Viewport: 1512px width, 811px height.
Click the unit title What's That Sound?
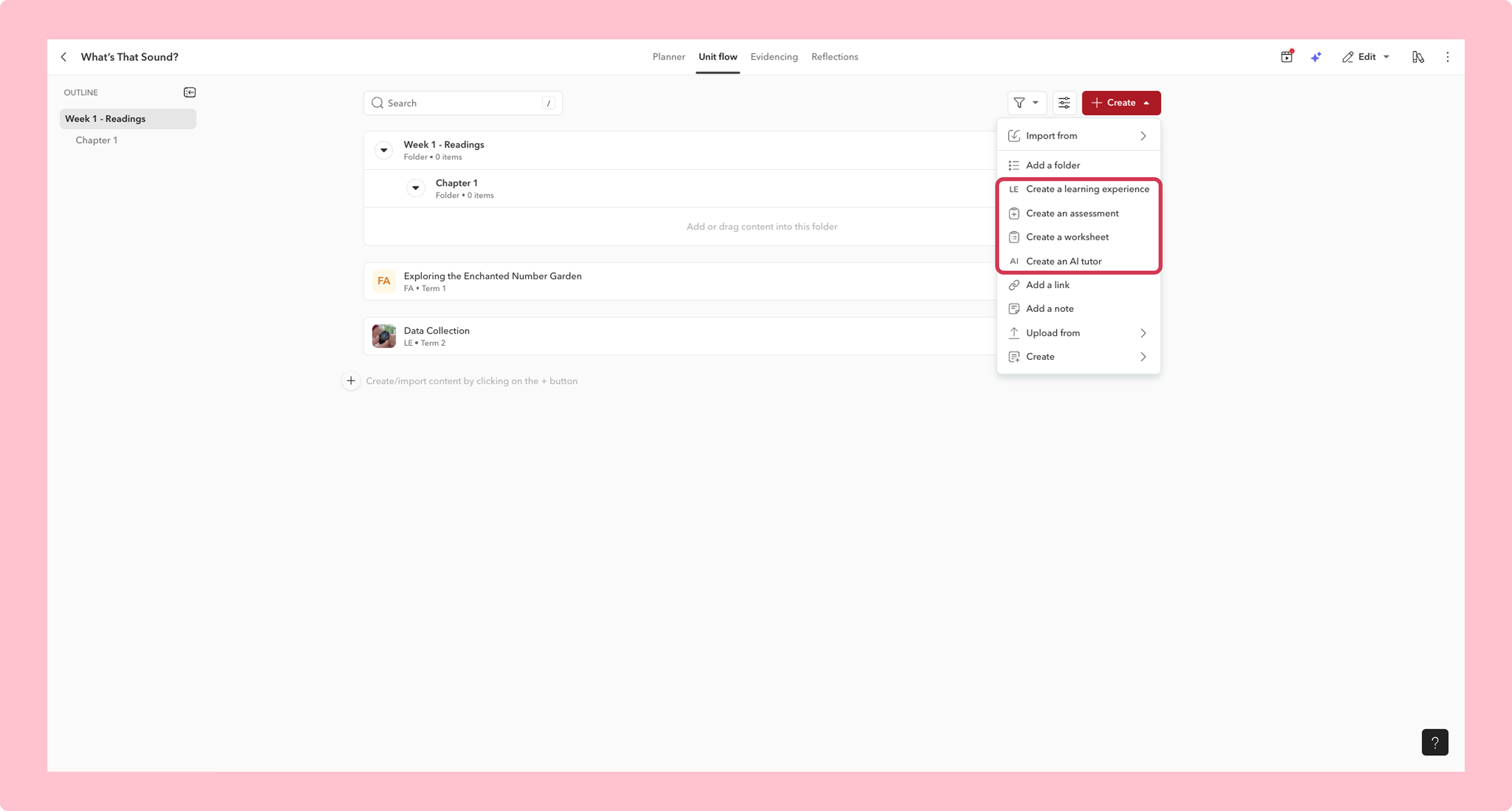point(130,57)
